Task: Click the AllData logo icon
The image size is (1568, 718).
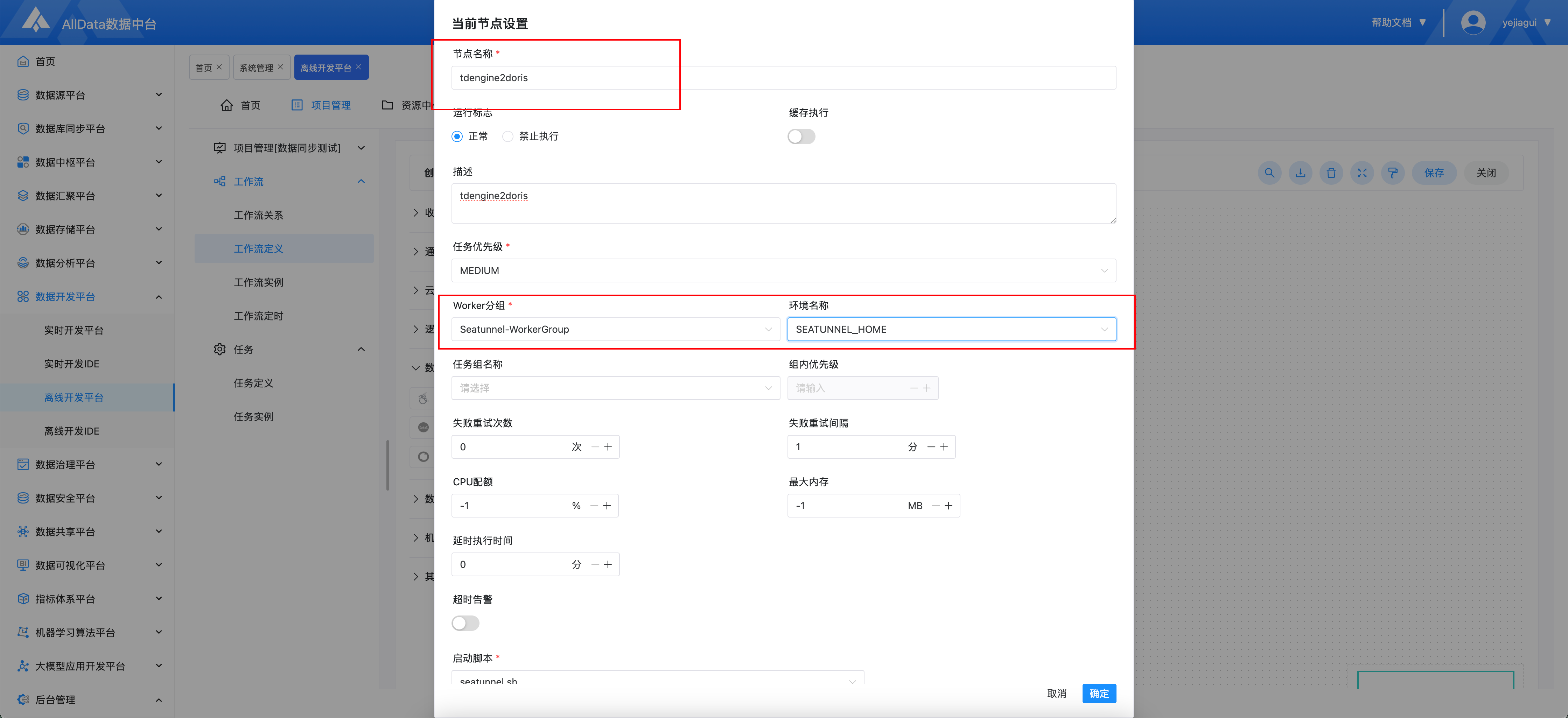Action: pyautogui.click(x=35, y=20)
